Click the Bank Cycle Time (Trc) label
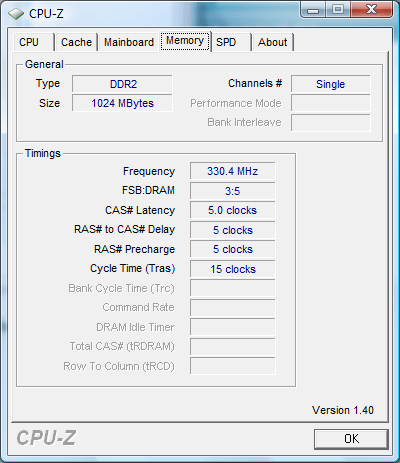This screenshot has height=463, width=400. (x=121, y=288)
